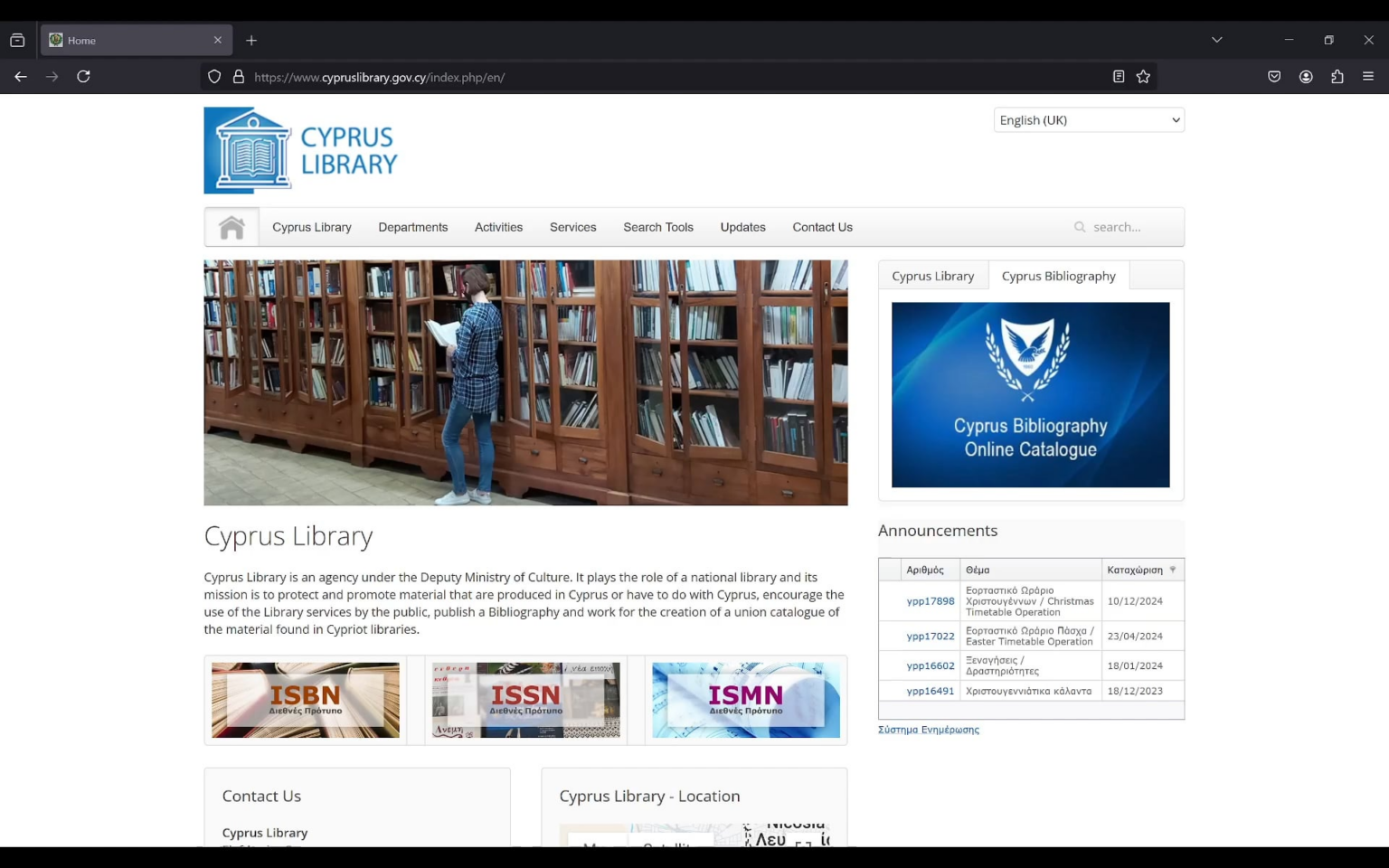Open the Contact Us menu item
1389x868 pixels.
[823, 227]
